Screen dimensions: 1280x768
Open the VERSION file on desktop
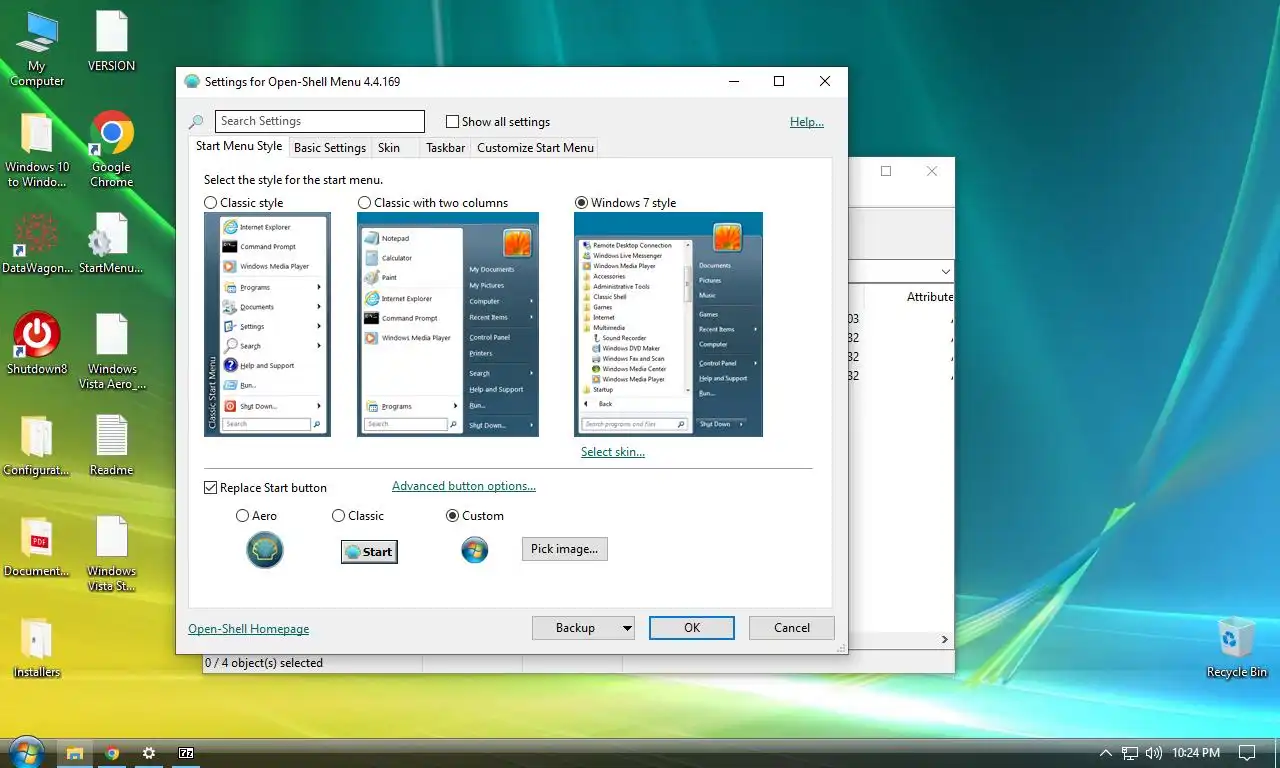112,42
